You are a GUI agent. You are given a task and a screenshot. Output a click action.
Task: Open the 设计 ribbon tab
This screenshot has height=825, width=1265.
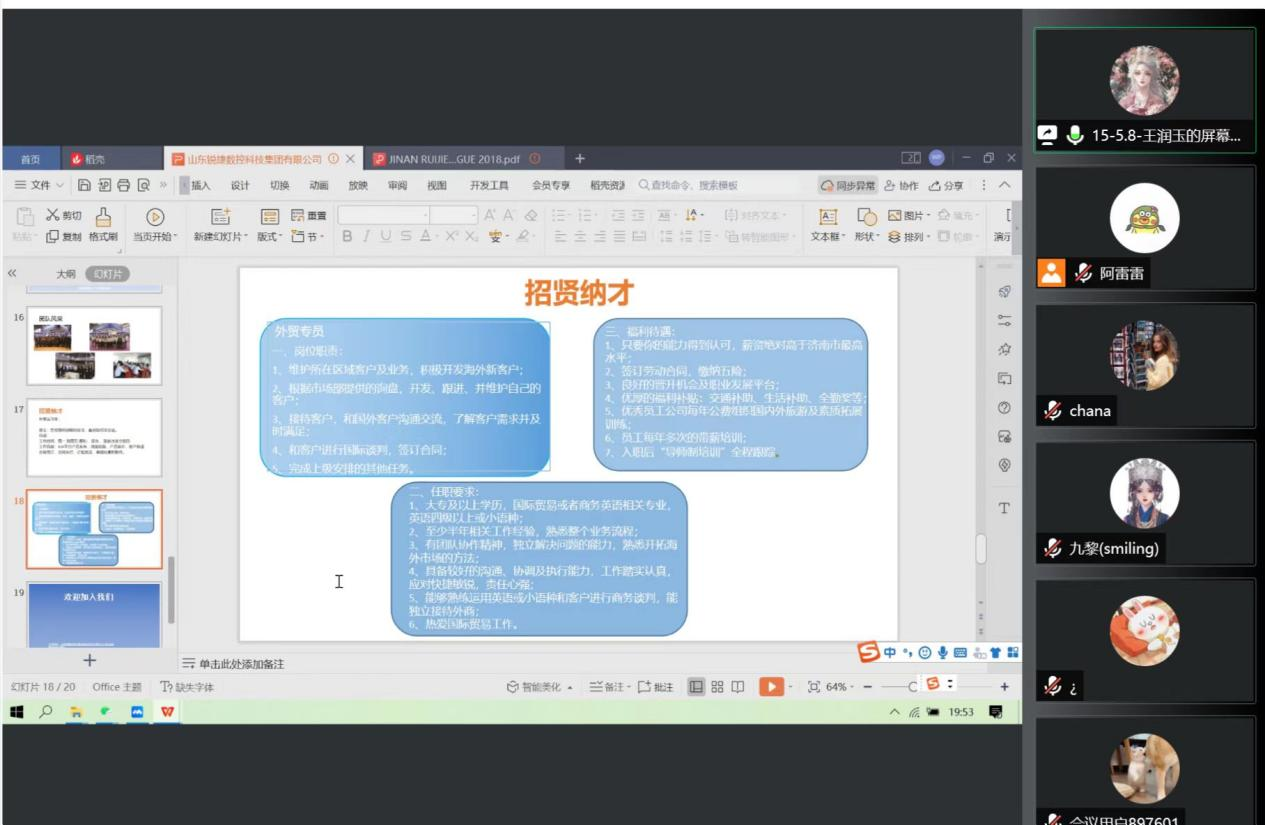(x=240, y=185)
